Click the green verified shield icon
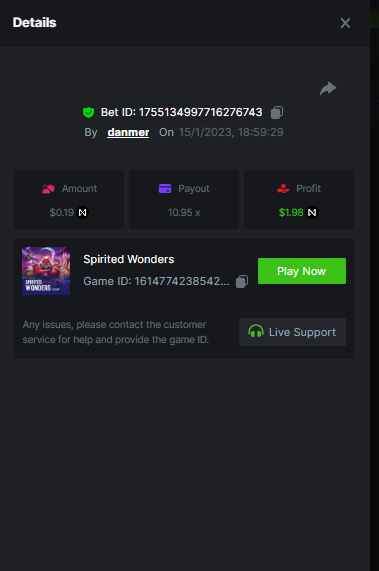The width and height of the screenshot is (379, 571). tap(88, 112)
